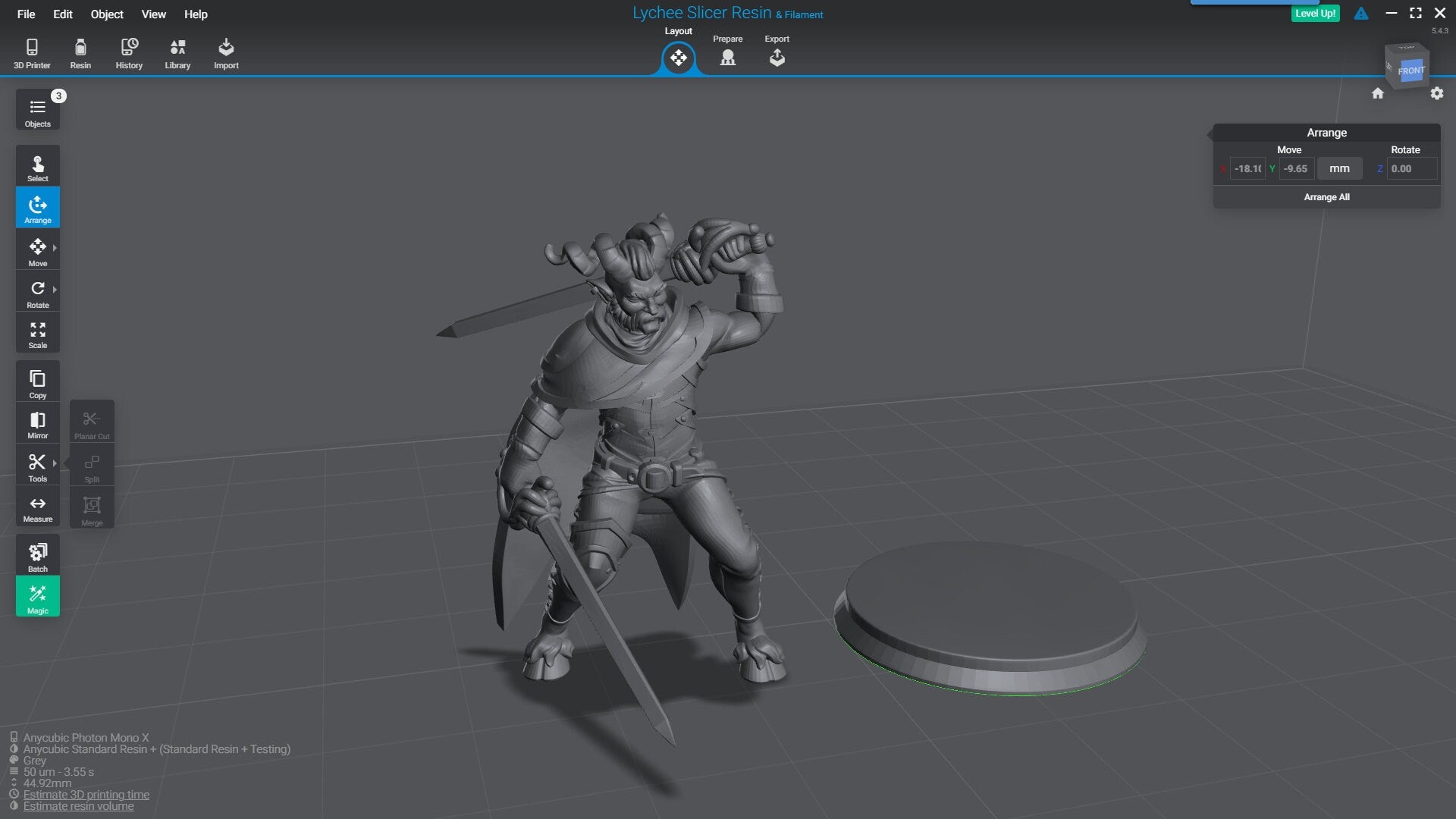Click the Arrange All button
Viewport: 1456px width, 819px height.
point(1326,197)
